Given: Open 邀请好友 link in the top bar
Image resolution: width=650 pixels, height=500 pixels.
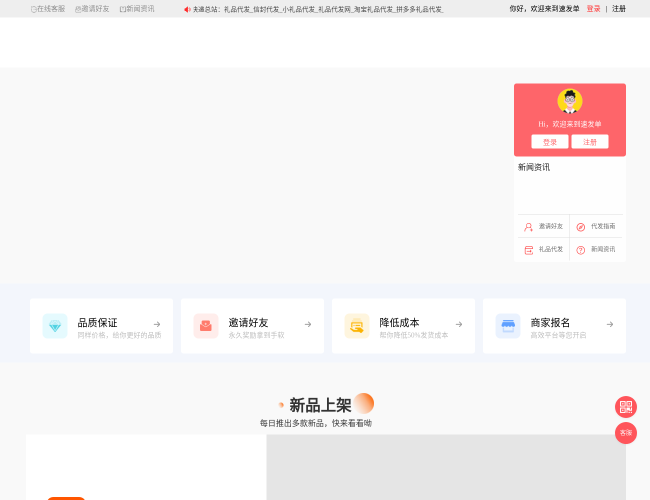Looking at the screenshot, I should click(95, 9).
